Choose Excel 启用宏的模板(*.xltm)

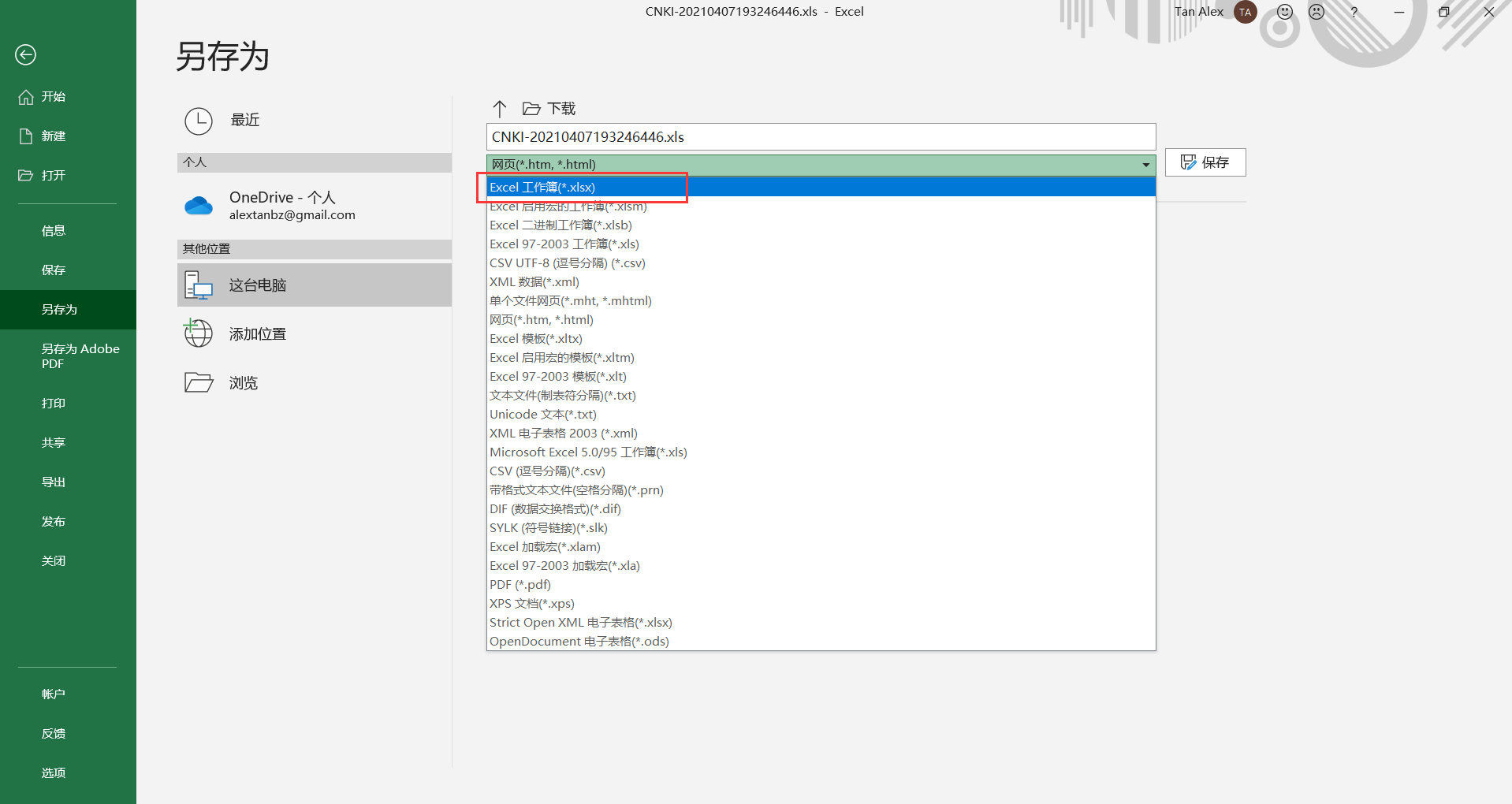pos(821,358)
